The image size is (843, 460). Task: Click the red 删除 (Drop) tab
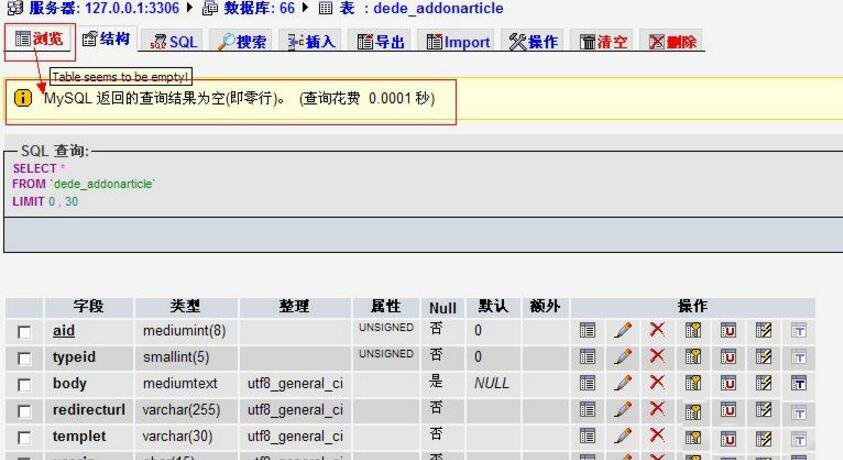click(x=673, y=41)
